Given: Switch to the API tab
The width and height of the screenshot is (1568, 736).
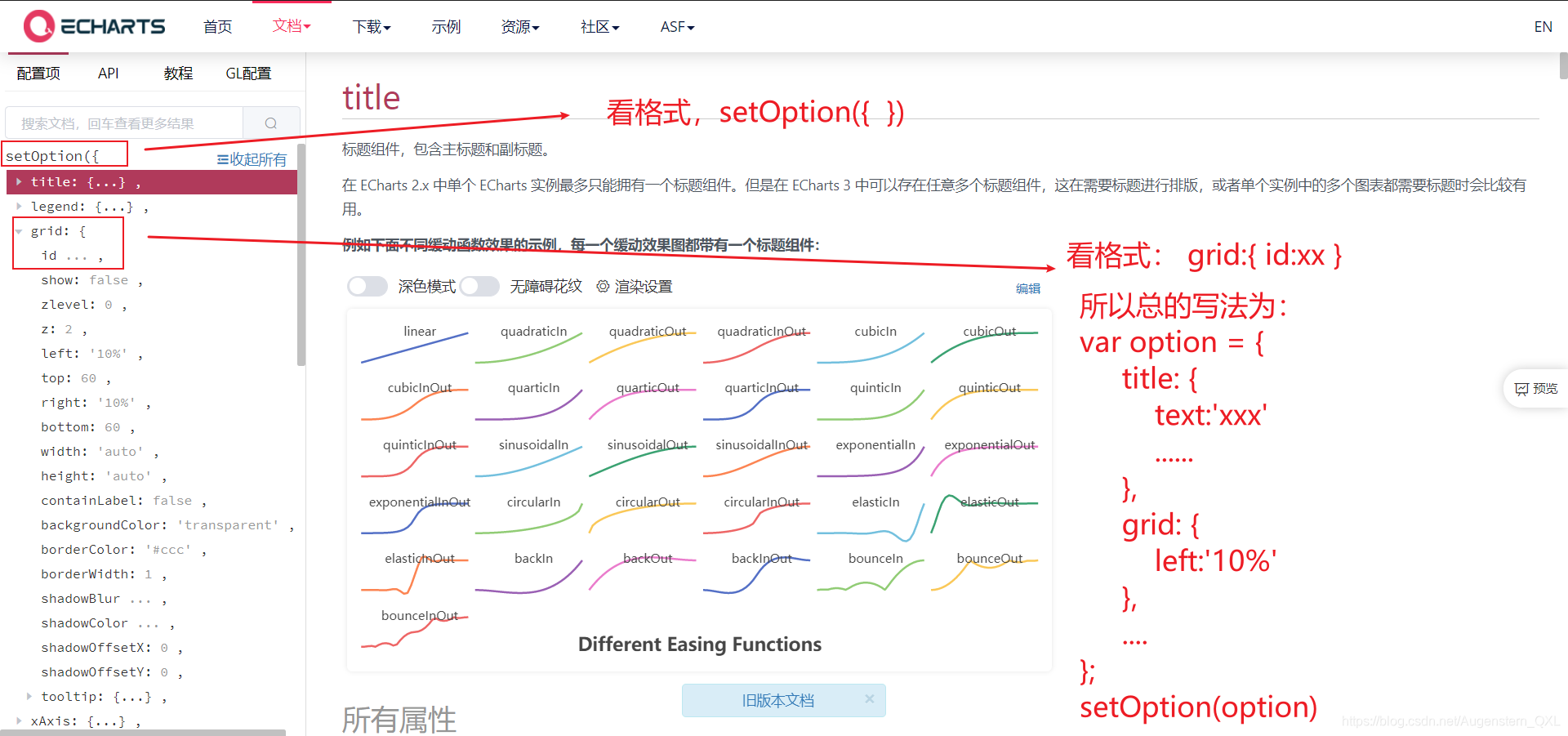Looking at the screenshot, I should pos(109,74).
